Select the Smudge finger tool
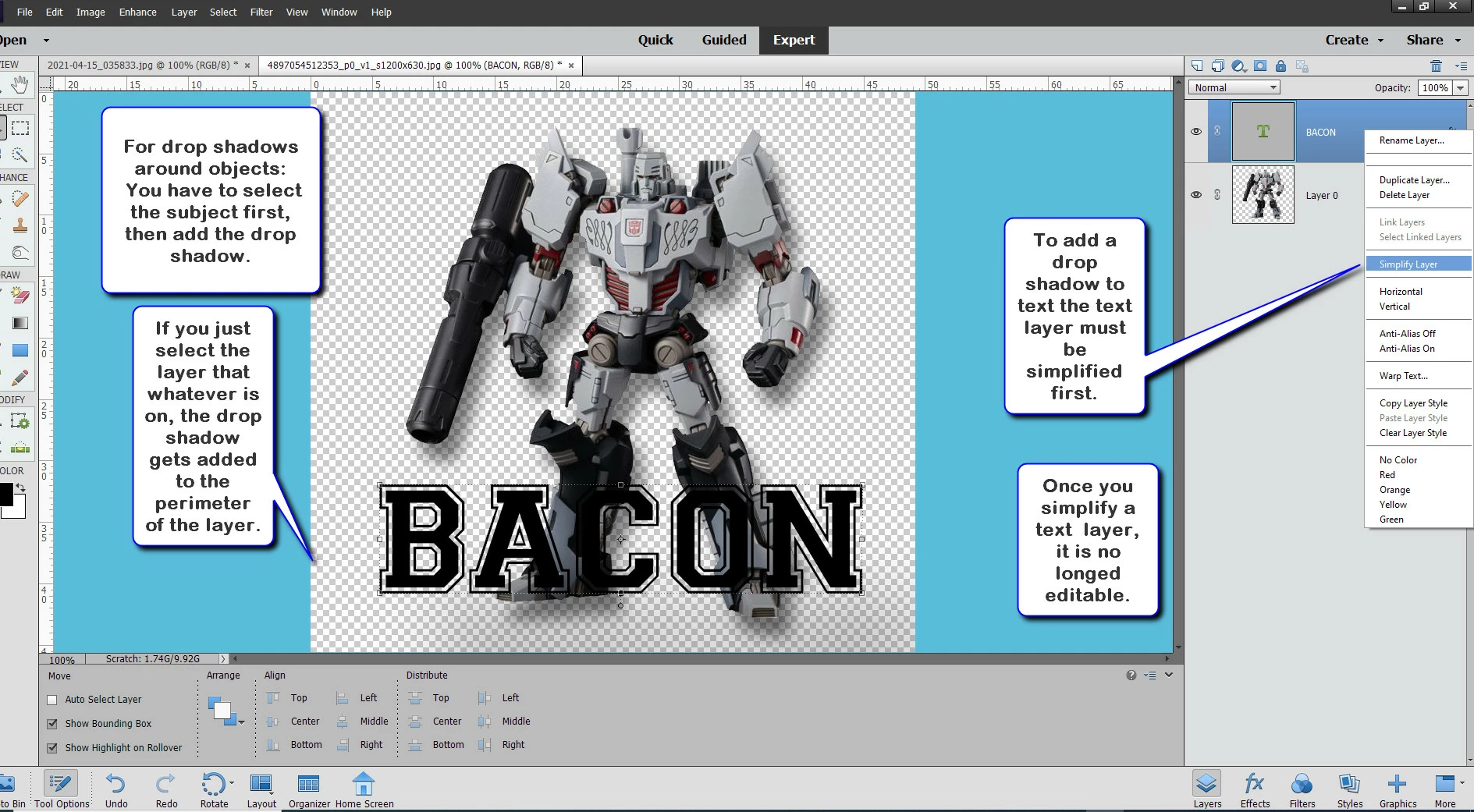This screenshot has width=1474, height=812. point(20,252)
